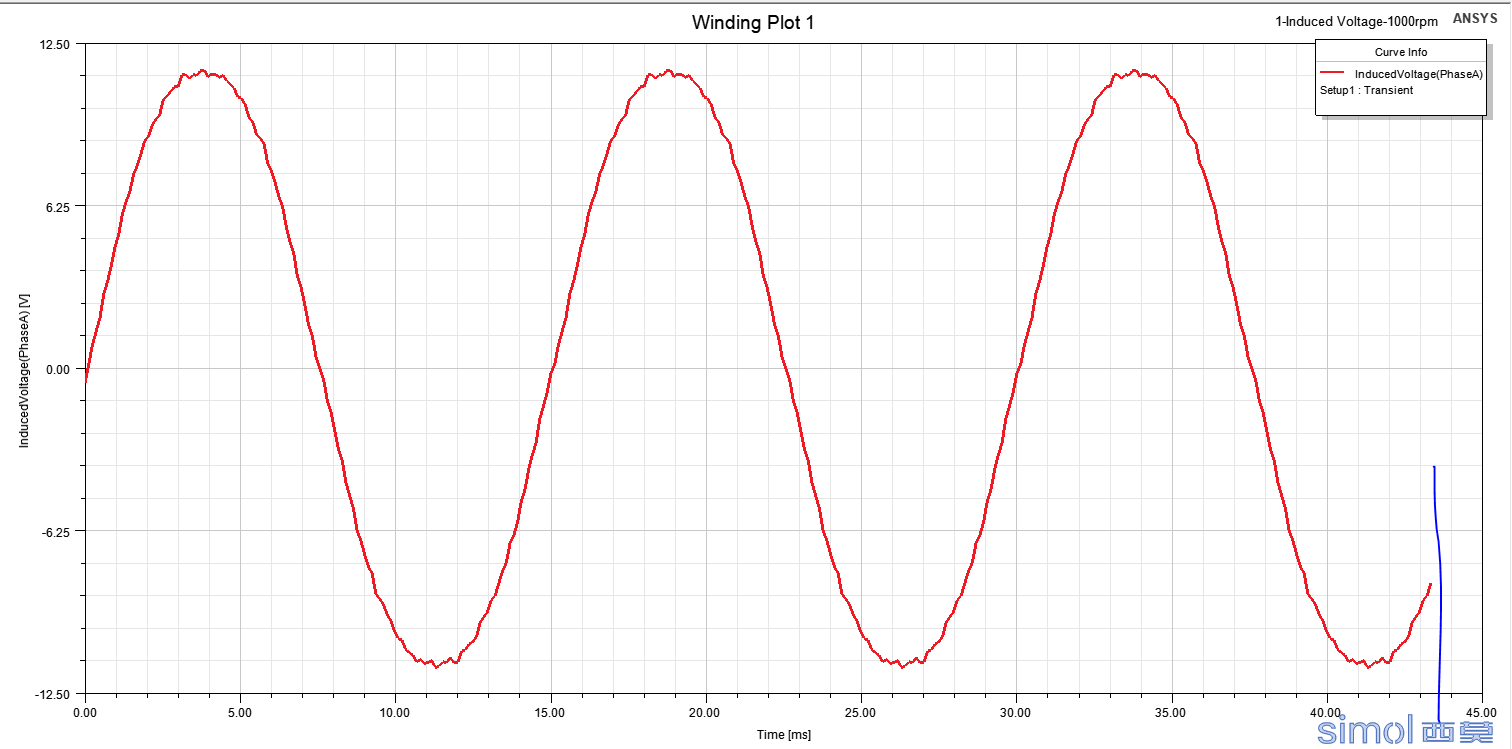The image size is (1512, 749).
Task: Click the ANSYS logo text
Action: coord(1475,19)
